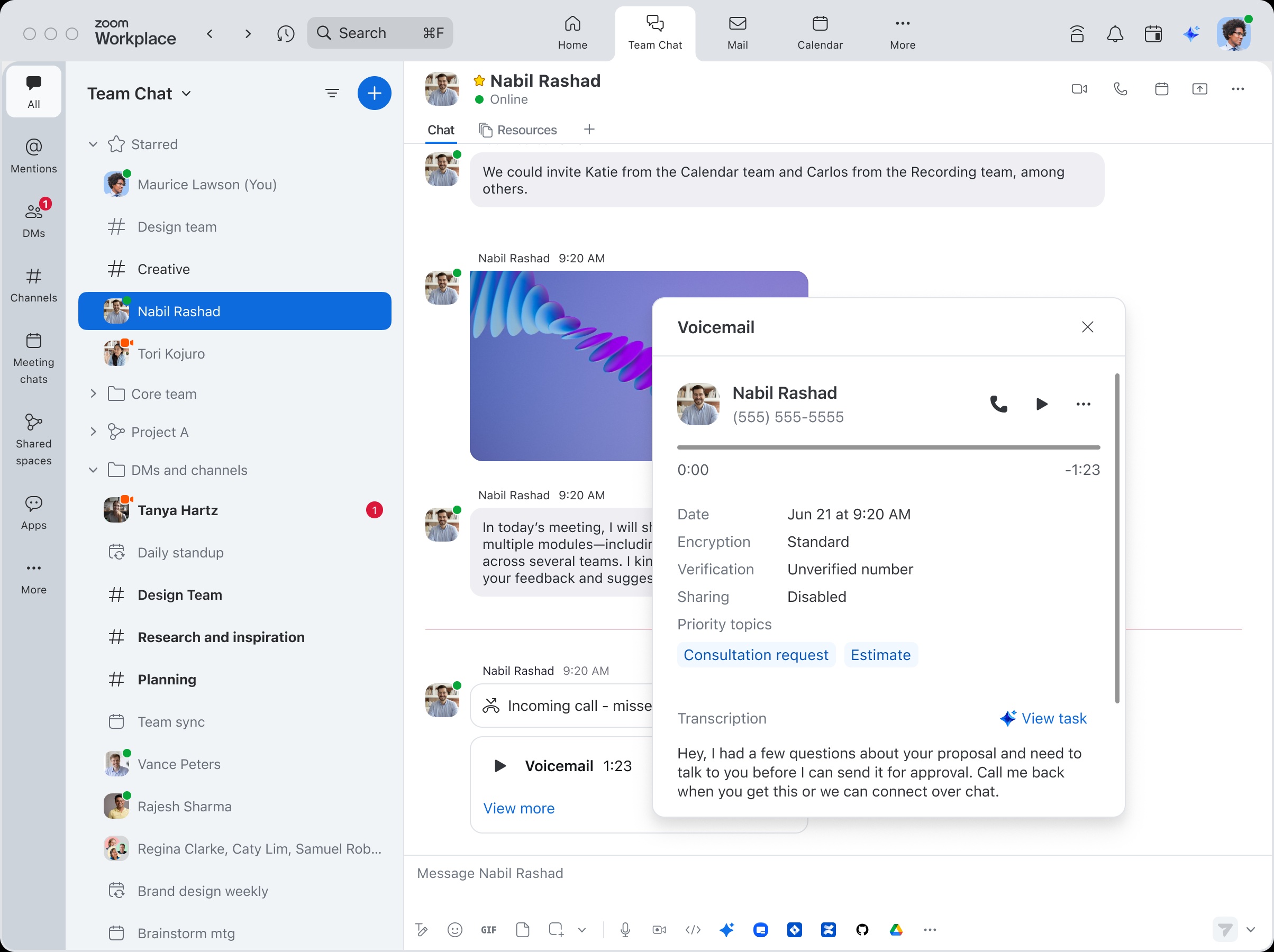Switch to the Mail tab
The height and width of the screenshot is (952, 1274).
[737, 33]
